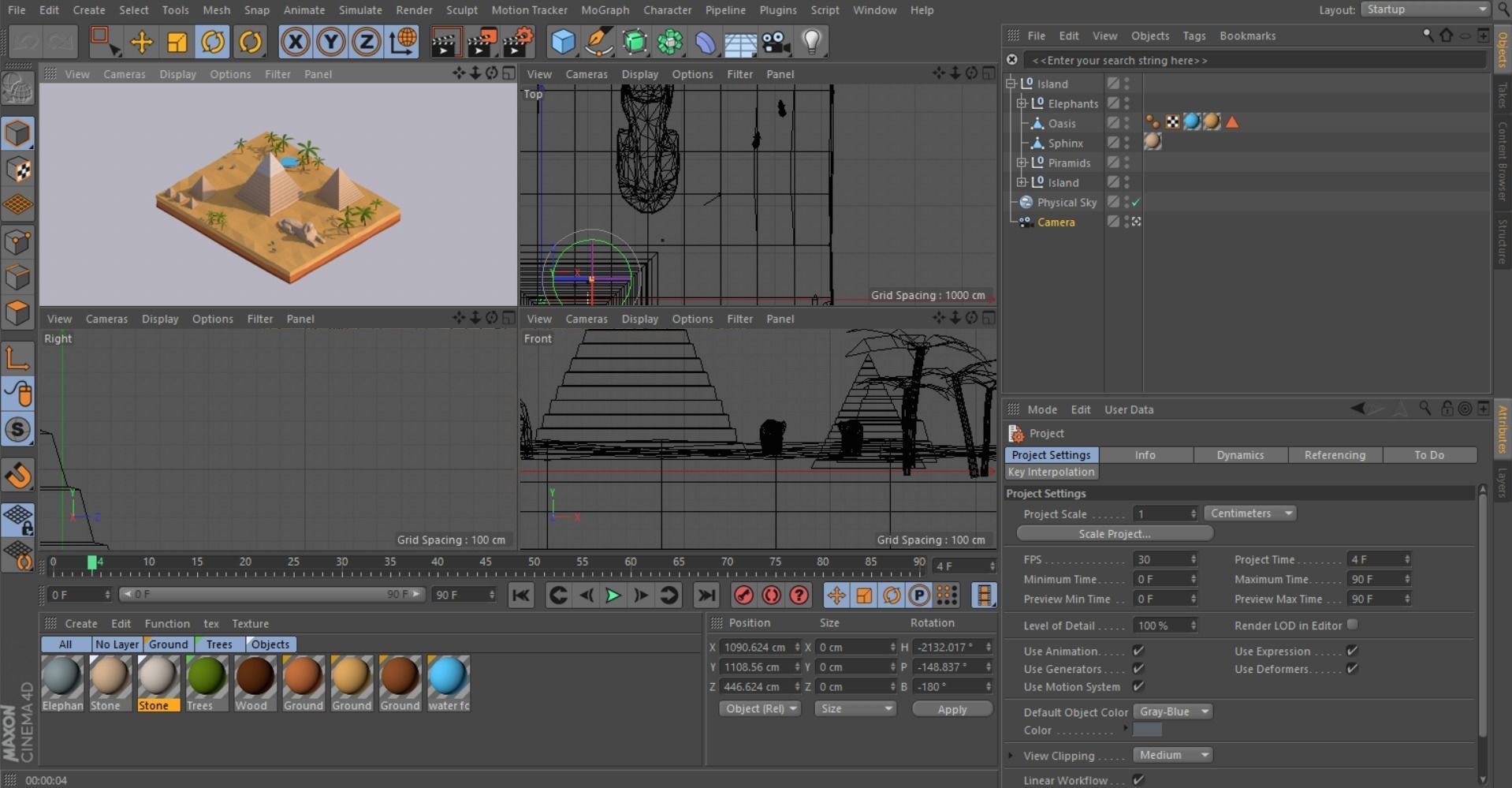
Task: Open Key Interpolation tab
Action: (x=1052, y=472)
